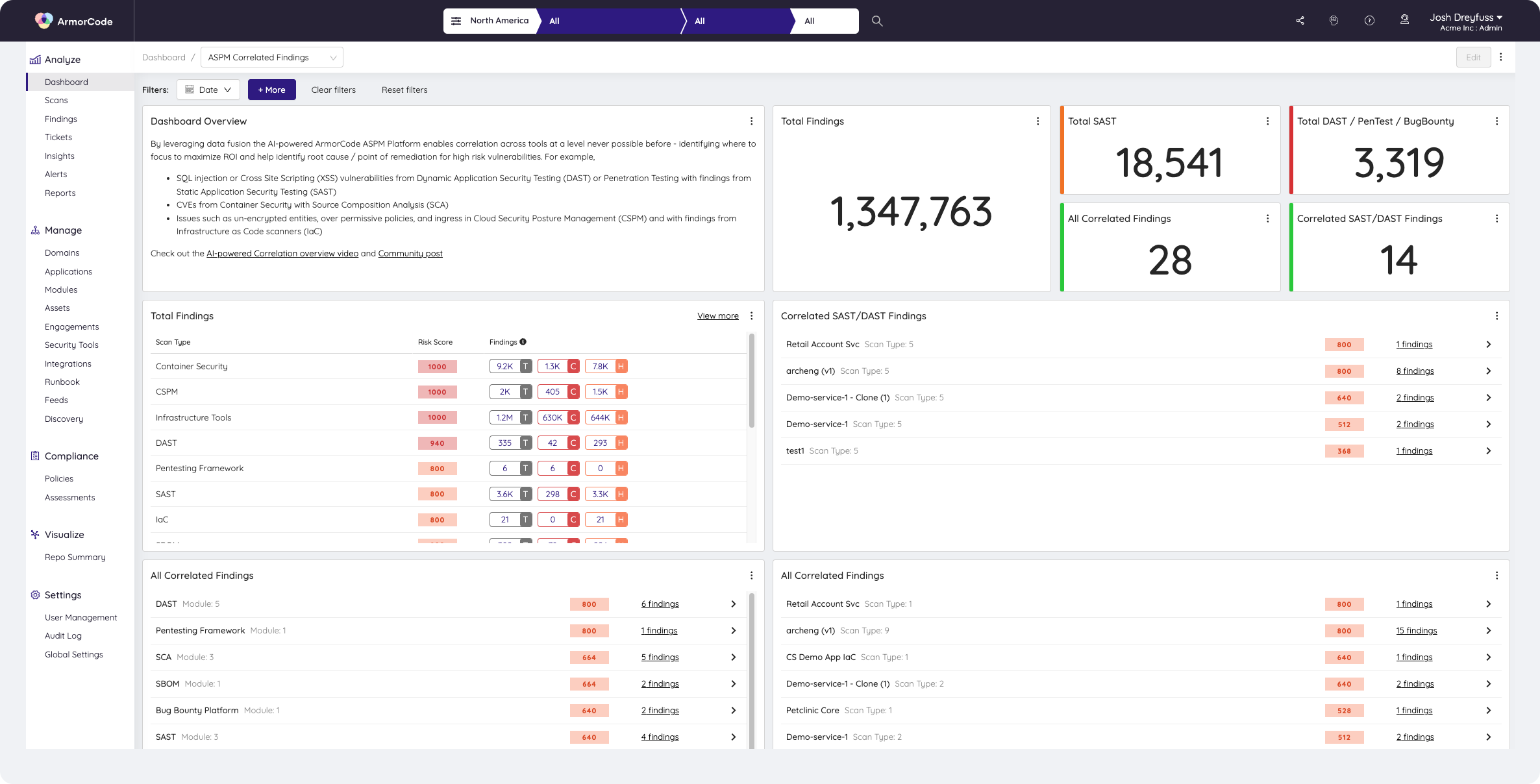Expand the archeng (v1) Scan Type: 5 row

1489,371
